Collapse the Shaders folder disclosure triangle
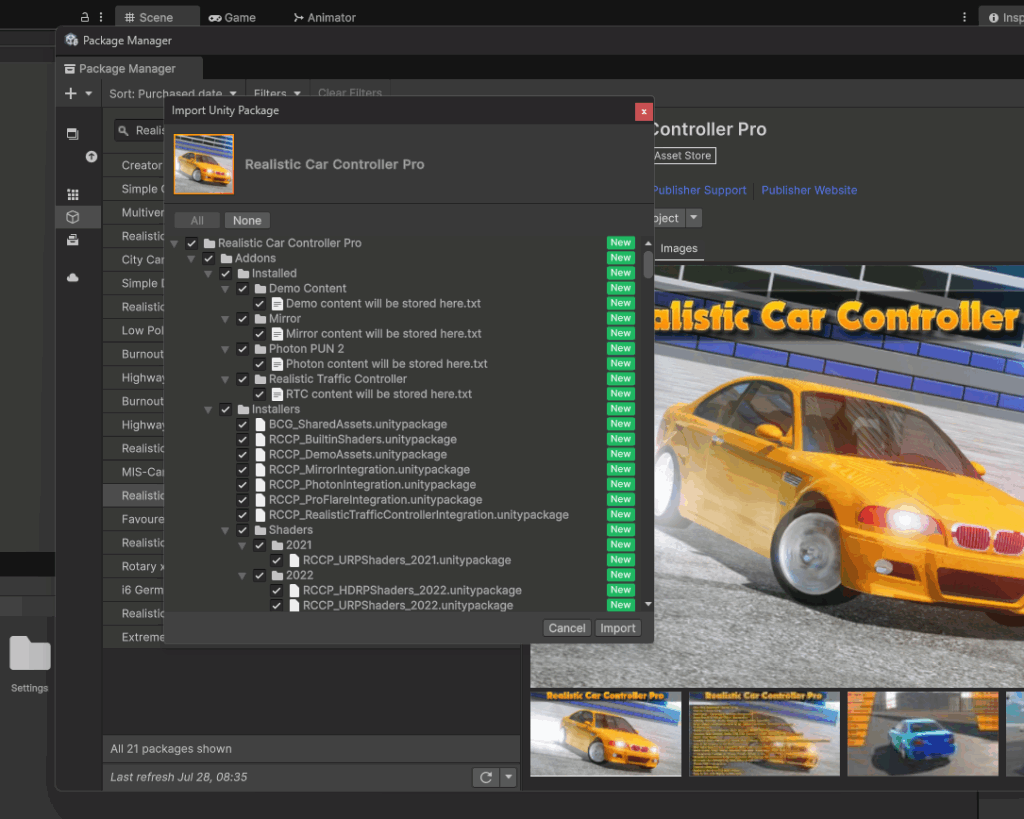 click(226, 530)
